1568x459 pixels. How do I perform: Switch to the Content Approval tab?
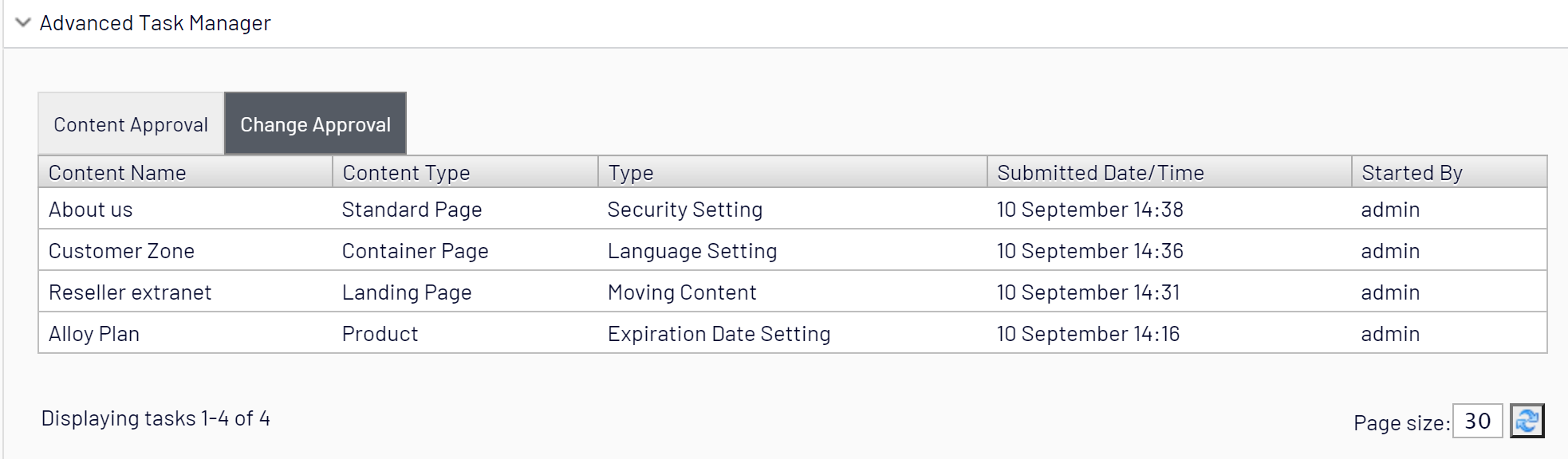click(x=131, y=124)
